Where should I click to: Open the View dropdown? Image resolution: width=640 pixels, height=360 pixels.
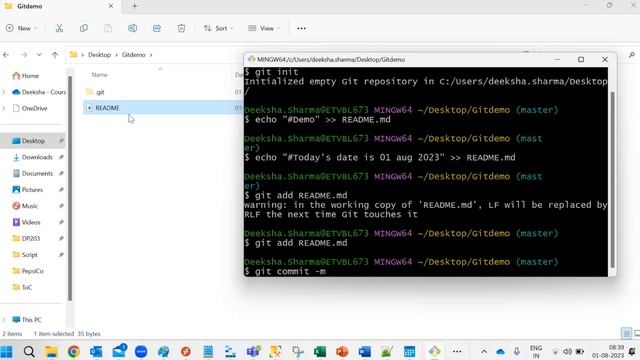[x=264, y=28]
